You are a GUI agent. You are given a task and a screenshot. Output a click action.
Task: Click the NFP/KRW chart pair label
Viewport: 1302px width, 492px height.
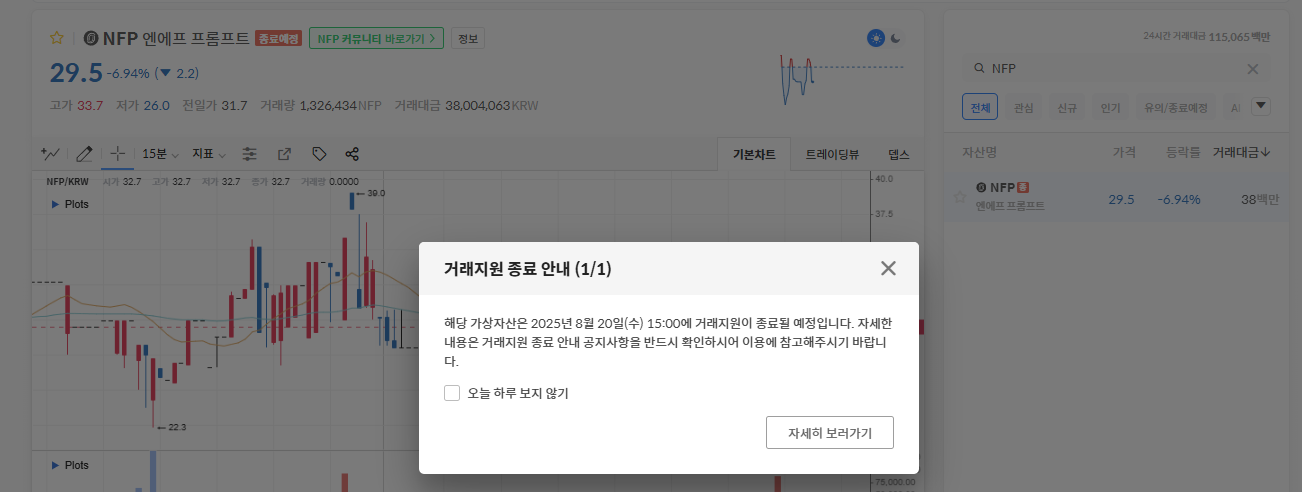coord(67,182)
